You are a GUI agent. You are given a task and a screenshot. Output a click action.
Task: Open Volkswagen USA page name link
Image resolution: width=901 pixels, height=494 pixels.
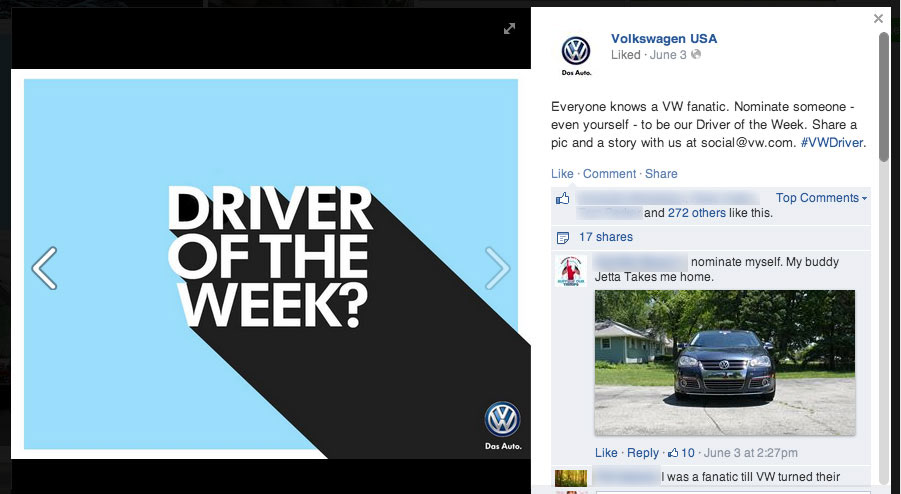click(664, 38)
